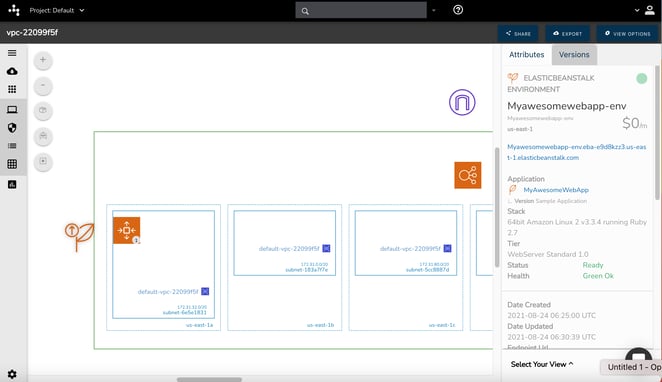
Task: Open the cloud upload sidebar icon
Action: (x=12, y=71)
